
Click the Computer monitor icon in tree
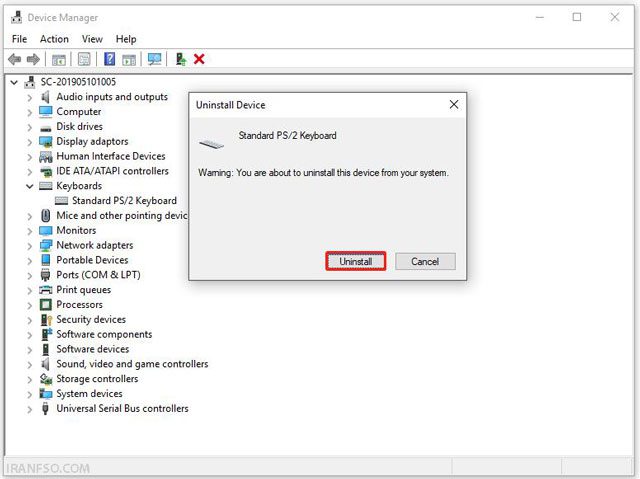tap(46, 112)
